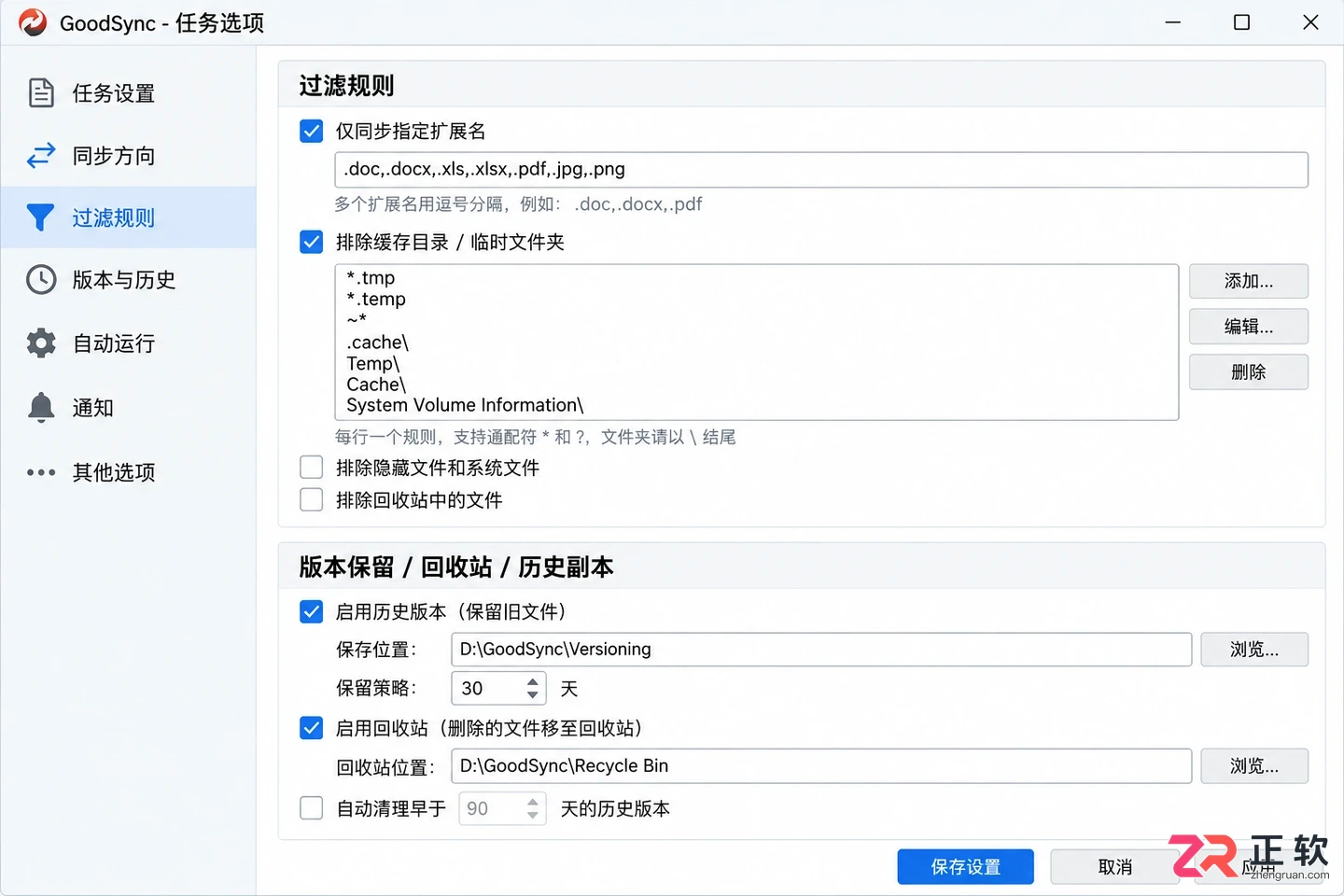Increase the 保留策略 days value
The image size is (1344, 896).
(x=532, y=681)
